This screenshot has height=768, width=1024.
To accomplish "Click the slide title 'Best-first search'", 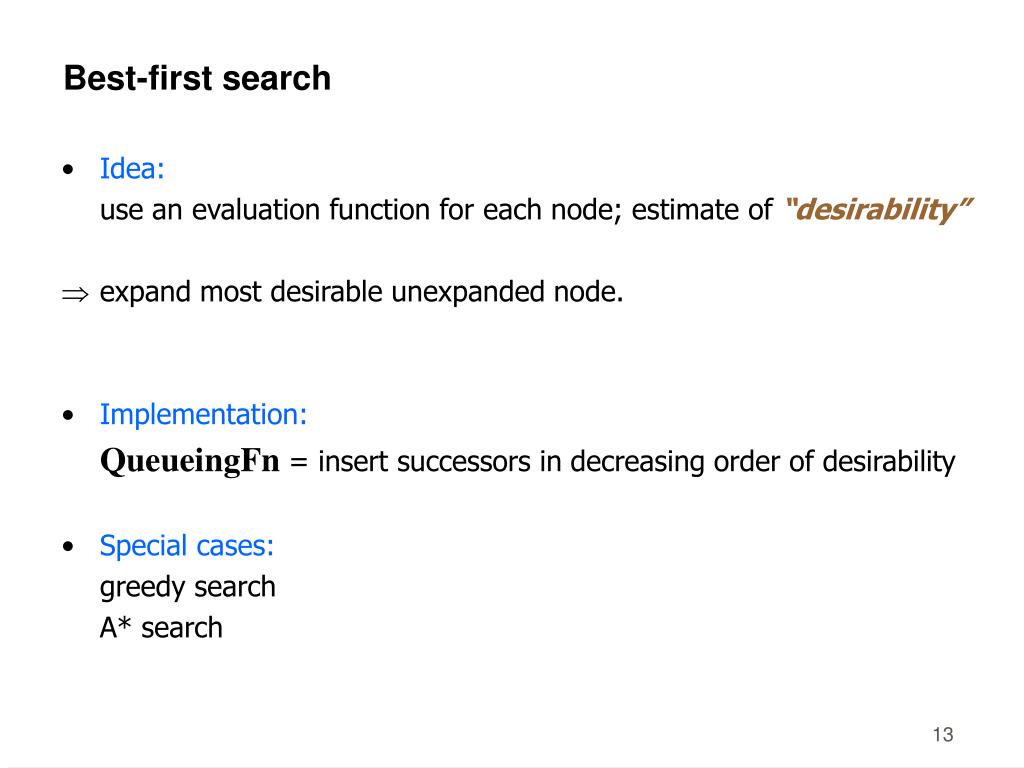I will click(197, 78).
